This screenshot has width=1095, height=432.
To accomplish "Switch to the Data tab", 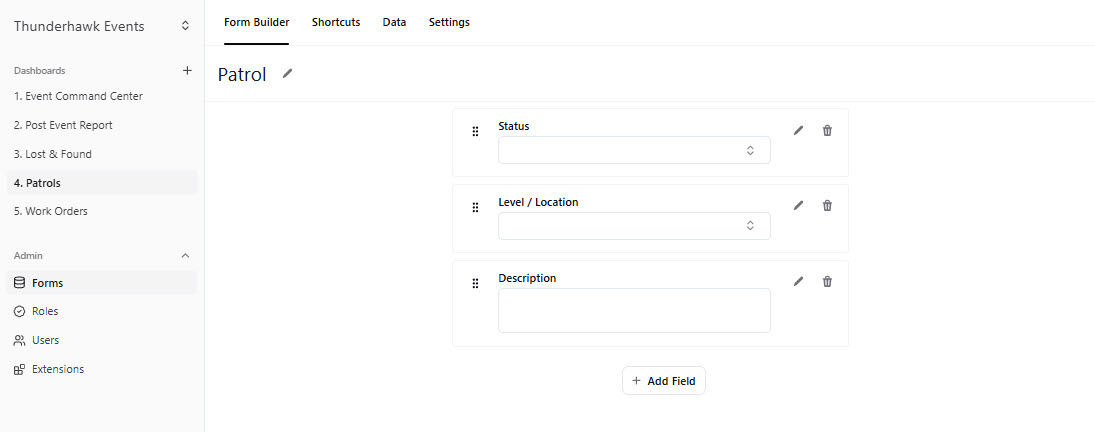I will [394, 22].
